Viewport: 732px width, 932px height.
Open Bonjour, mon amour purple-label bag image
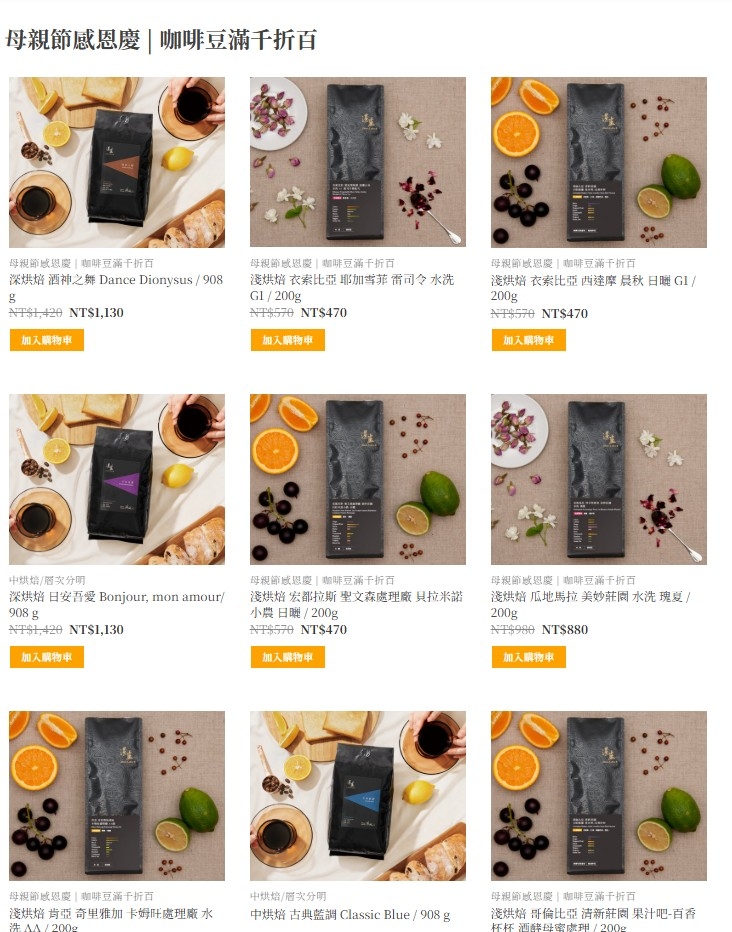click(117, 479)
